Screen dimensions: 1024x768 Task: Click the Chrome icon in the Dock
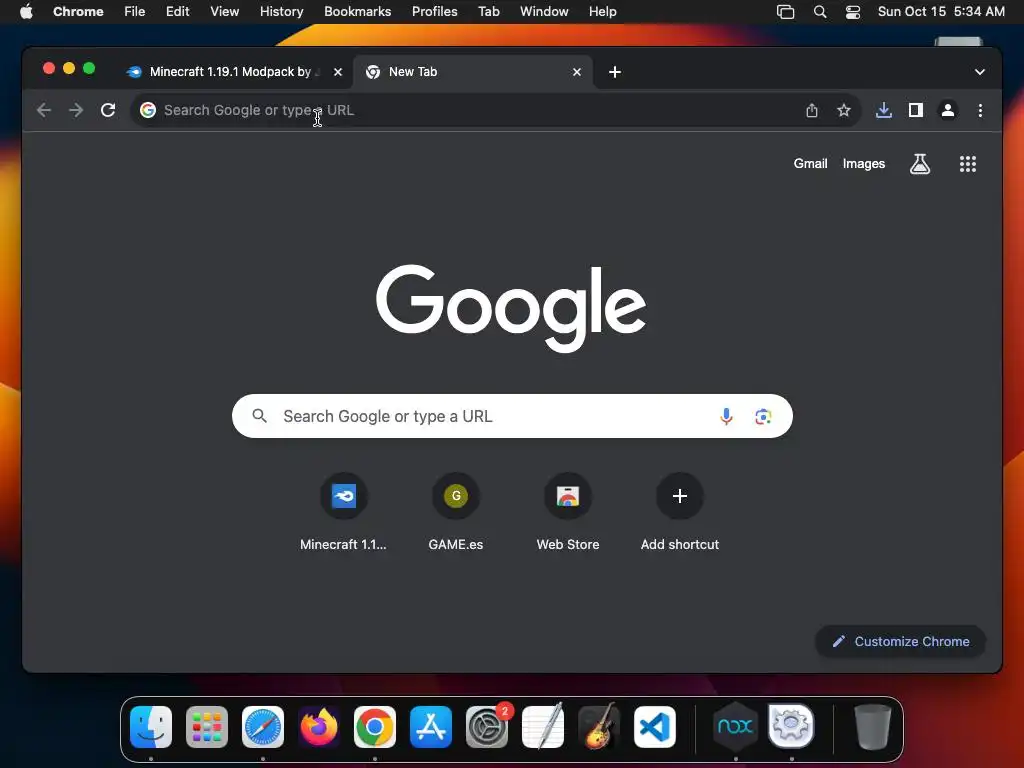[375, 727]
